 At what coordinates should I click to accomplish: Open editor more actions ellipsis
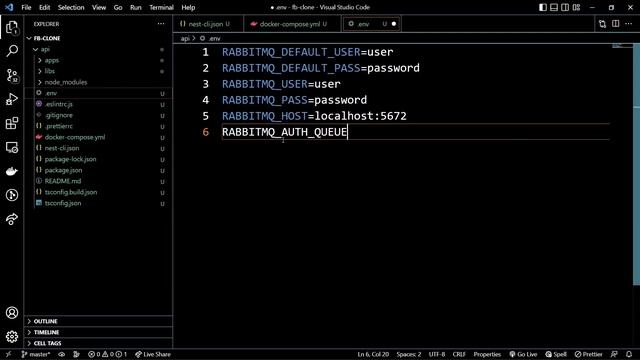tap(629, 24)
